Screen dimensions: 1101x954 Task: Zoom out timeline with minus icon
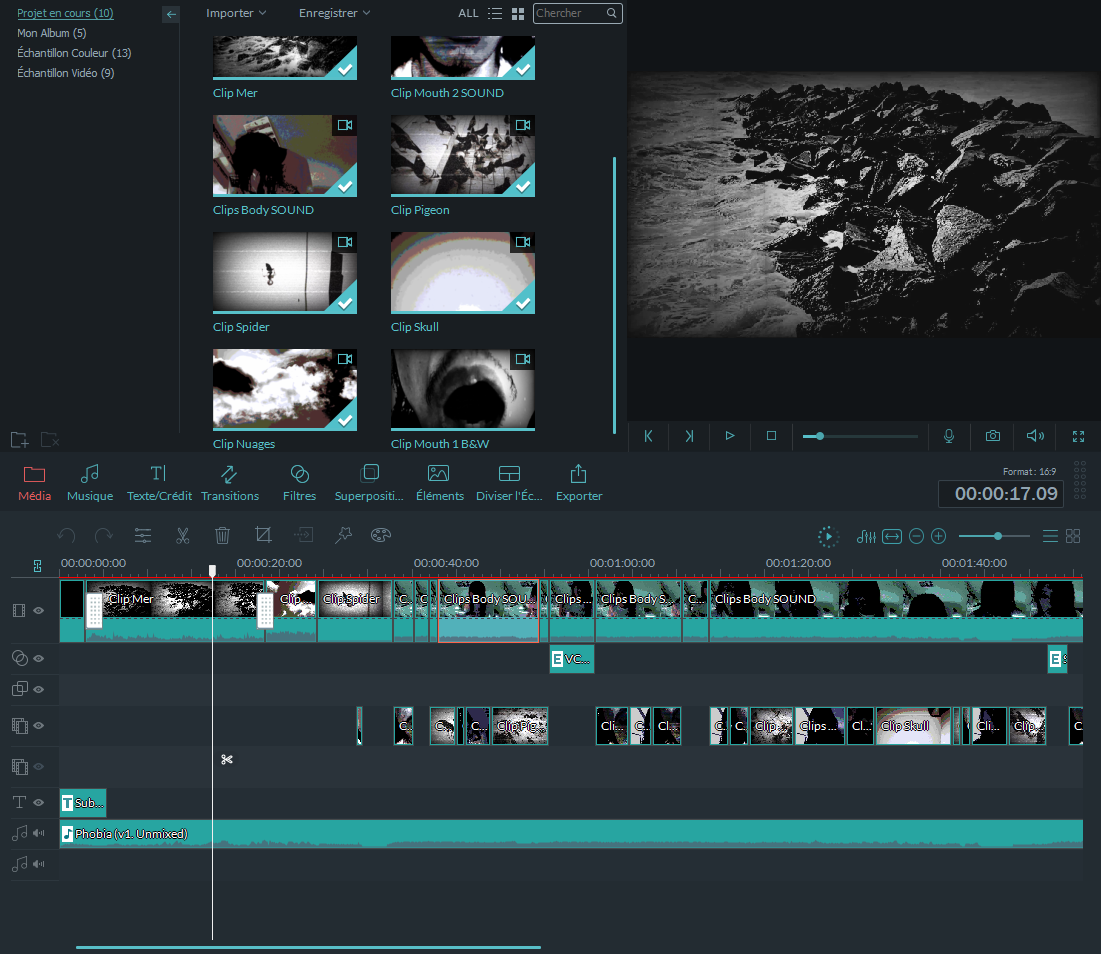click(x=916, y=537)
